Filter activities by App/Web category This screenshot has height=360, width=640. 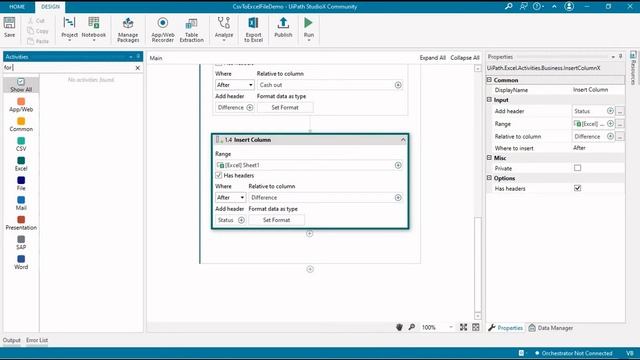pyautogui.click(x=21, y=105)
